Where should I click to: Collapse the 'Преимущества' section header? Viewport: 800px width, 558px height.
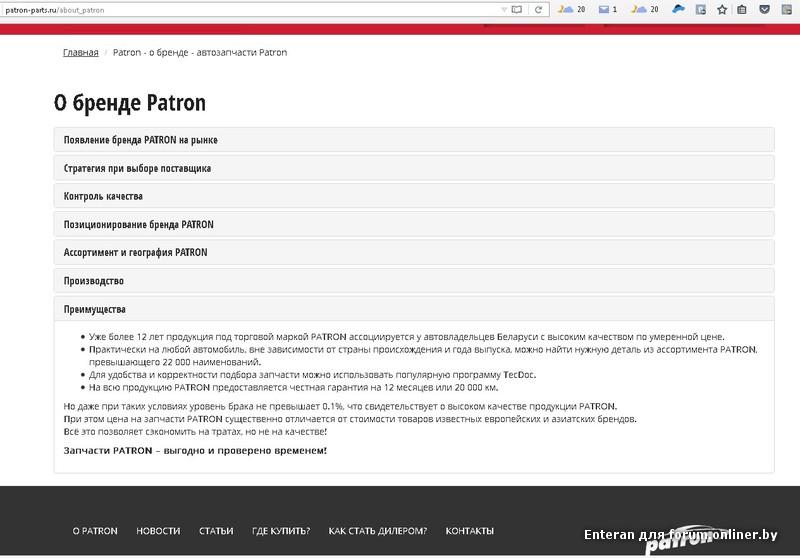point(414,309)
